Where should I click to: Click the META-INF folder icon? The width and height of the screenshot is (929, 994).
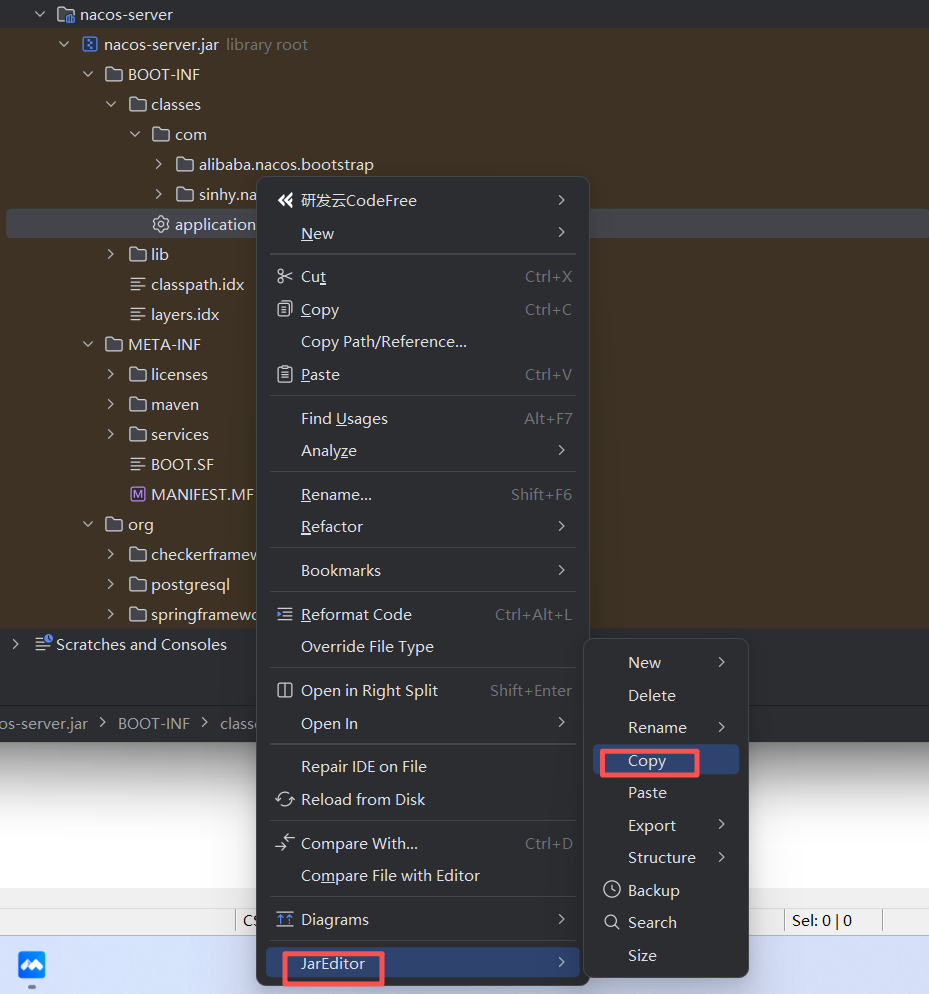pyautogui.click(x=114, y=344)
